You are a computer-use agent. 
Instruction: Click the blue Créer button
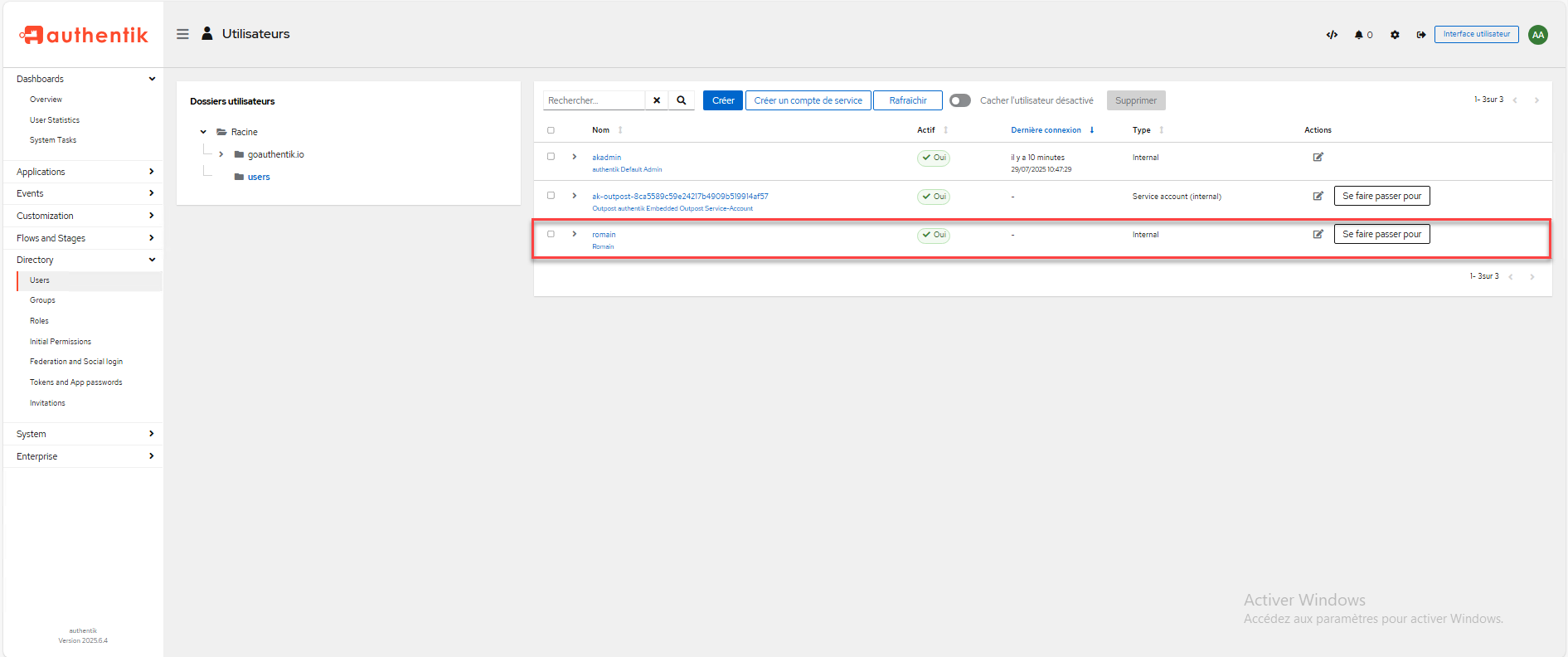[722, 100]
